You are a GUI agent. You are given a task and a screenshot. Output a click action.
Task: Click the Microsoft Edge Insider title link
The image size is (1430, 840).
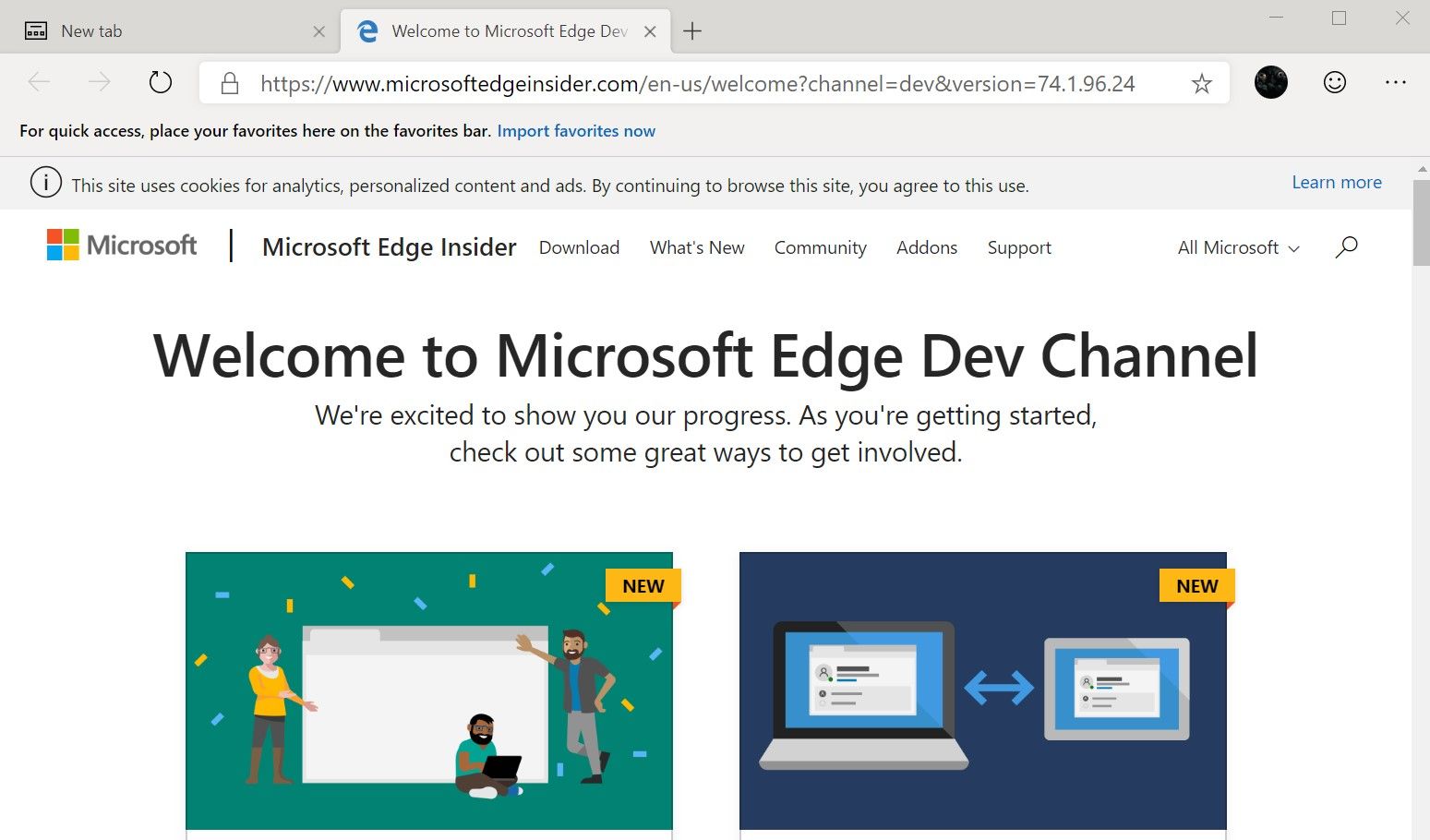tap(390, 247)
